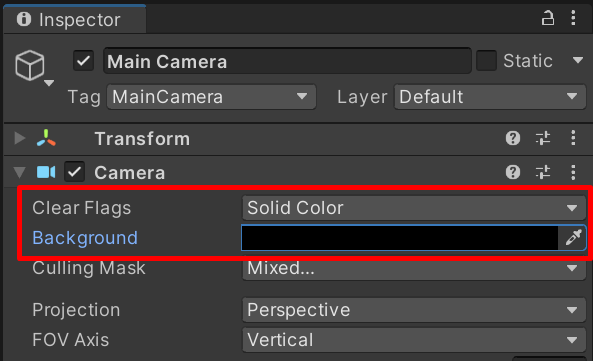Open the Tag MainCamera dropdown
This screenshot has height=361, width=593.
[x=211, y=97]
